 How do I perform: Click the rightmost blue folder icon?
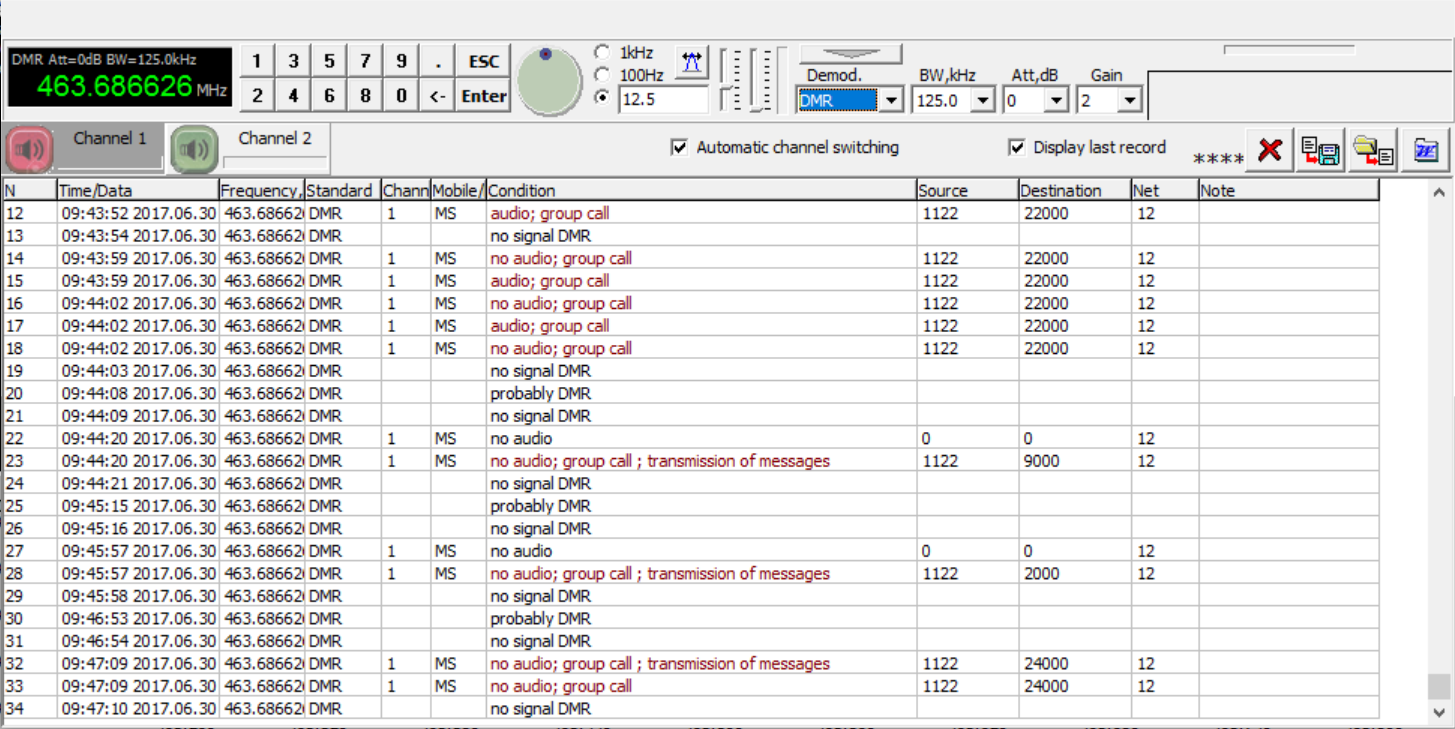click(1425, 150)
